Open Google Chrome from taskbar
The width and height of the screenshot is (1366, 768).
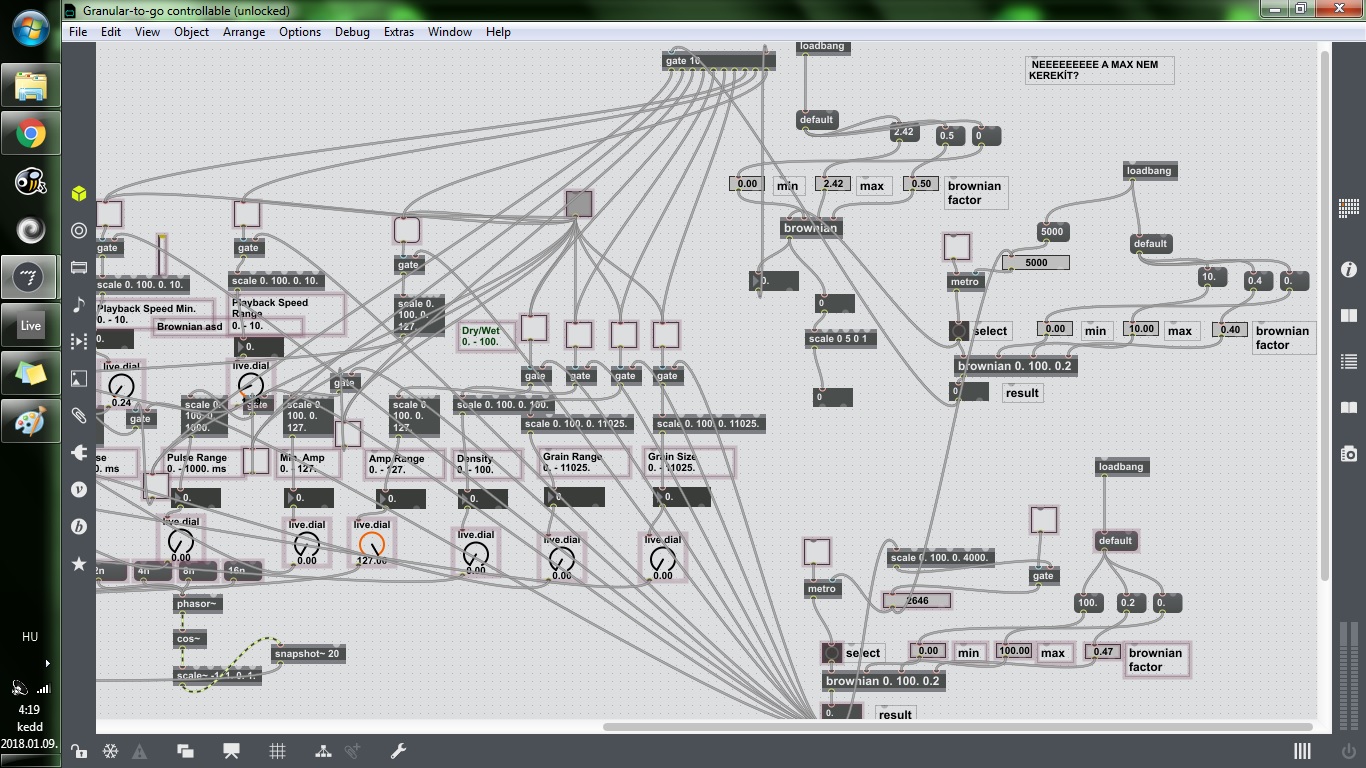[30, 134]
